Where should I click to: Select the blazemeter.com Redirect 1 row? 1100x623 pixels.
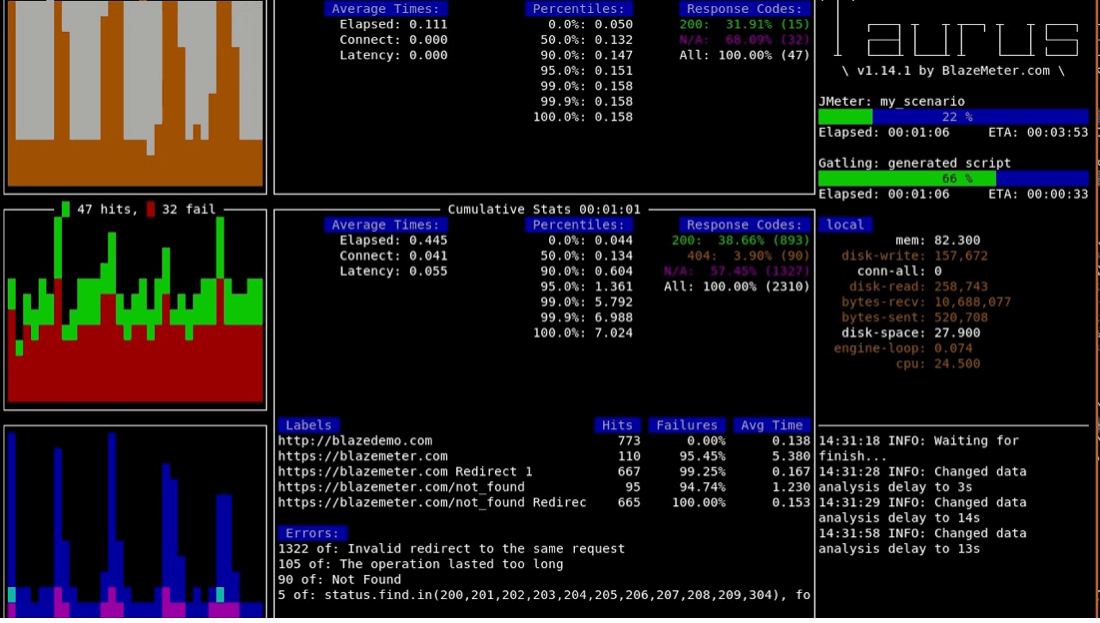click(x=544, y=471)
